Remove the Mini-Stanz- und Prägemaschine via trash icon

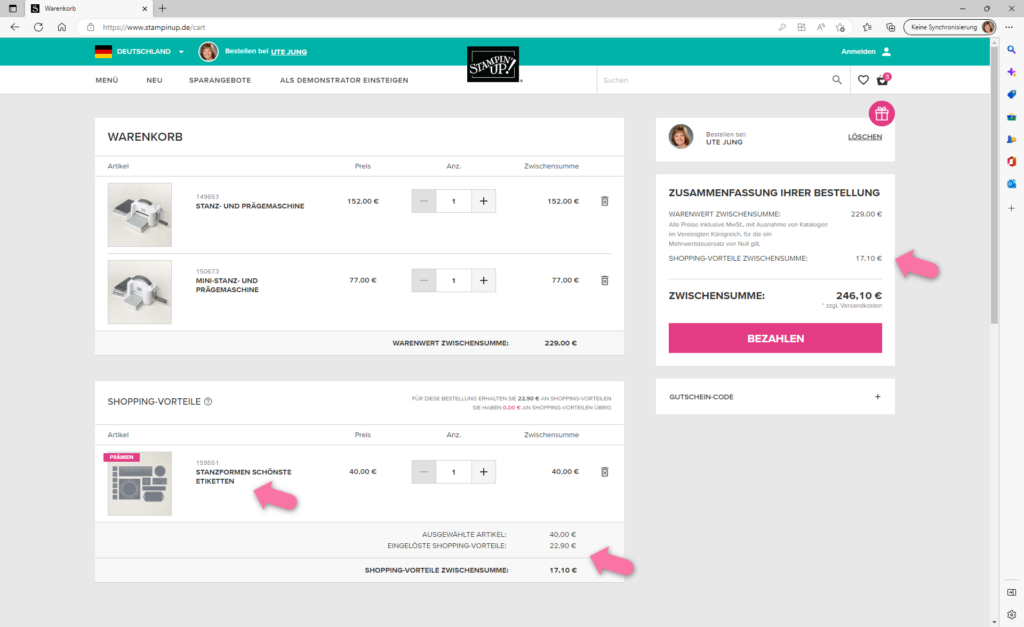(x=605, y=280)
